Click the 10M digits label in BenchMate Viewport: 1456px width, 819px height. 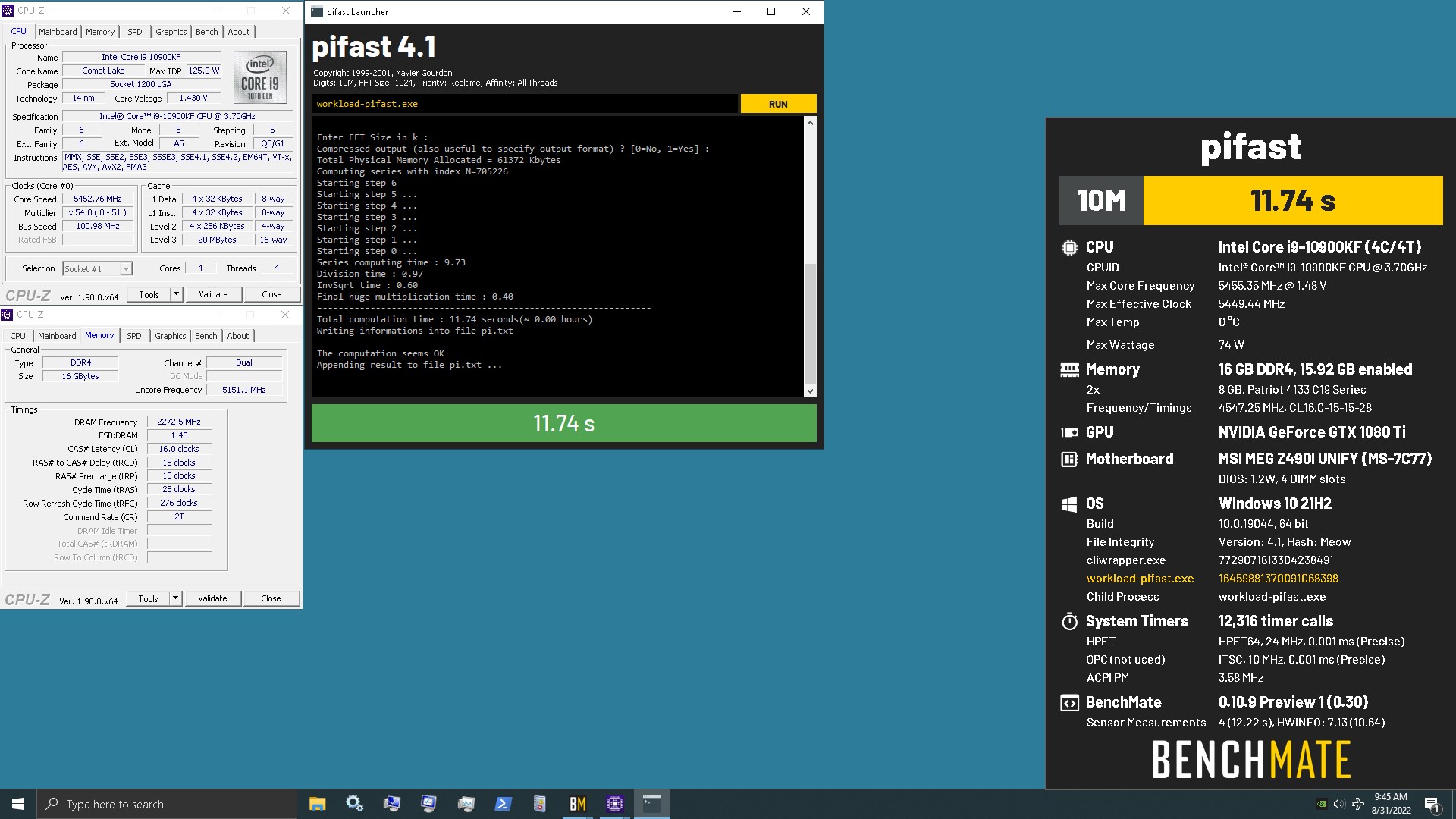click(1101, 201)
